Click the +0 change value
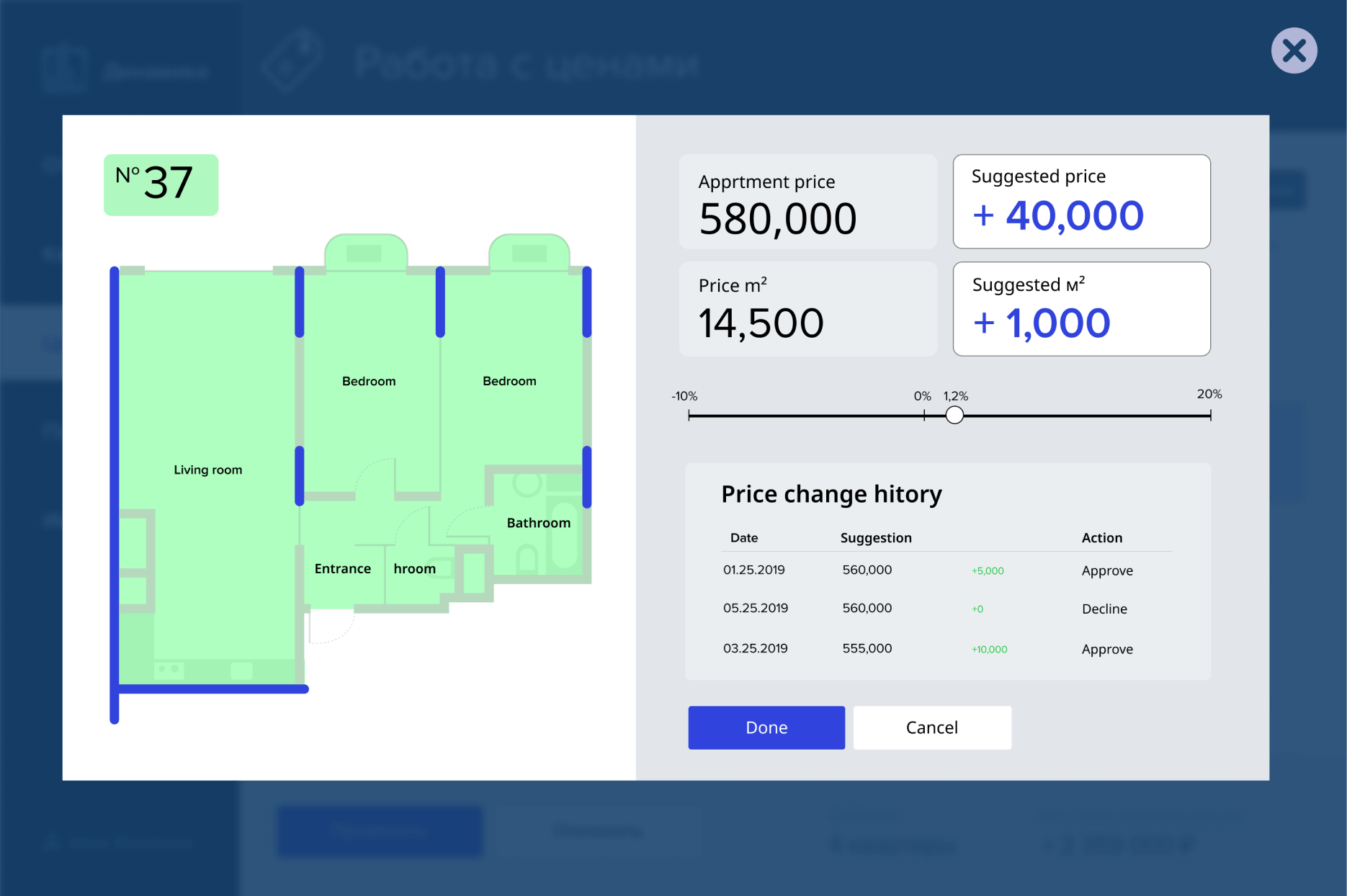This screenshot has width=1347, height=896. pyautogui.click(x=977, y=609)
